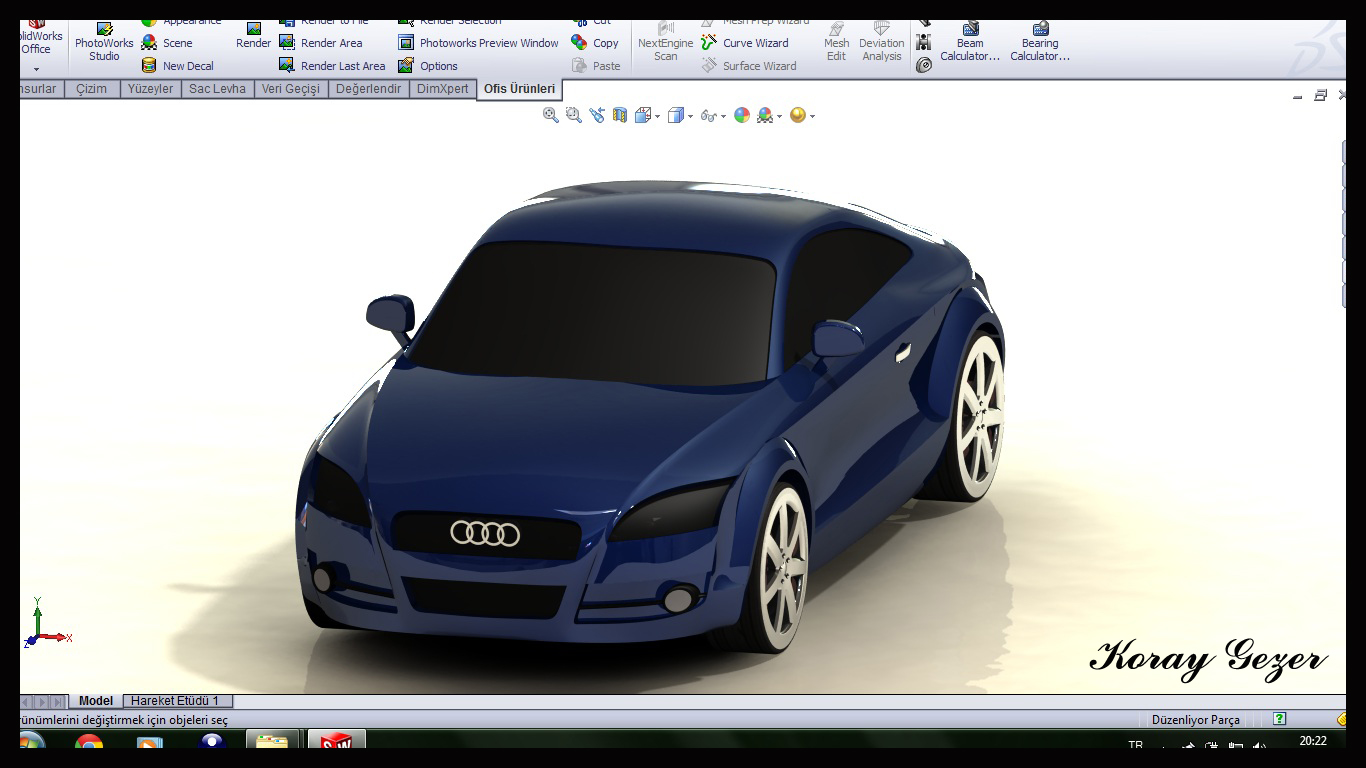Toggle the Section View icon
1366x768 pixels.
point(620,115)
